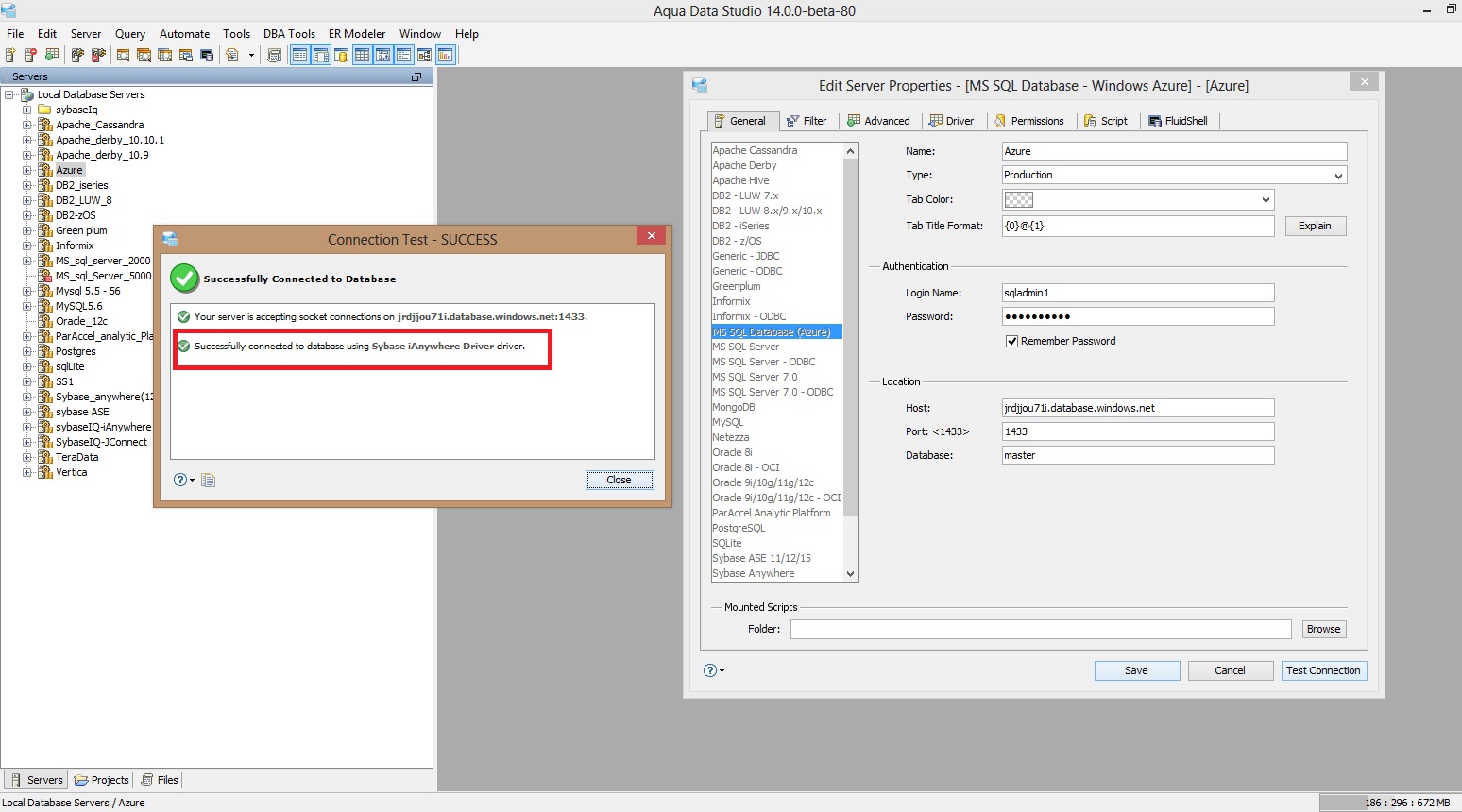Toggle the Remember Password checkbox
1462x812 pixels.
1011,341
